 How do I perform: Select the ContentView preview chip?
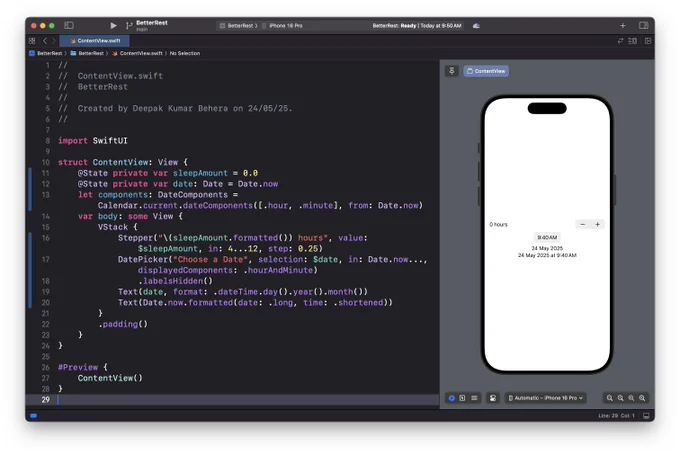(x=486, y=71)
